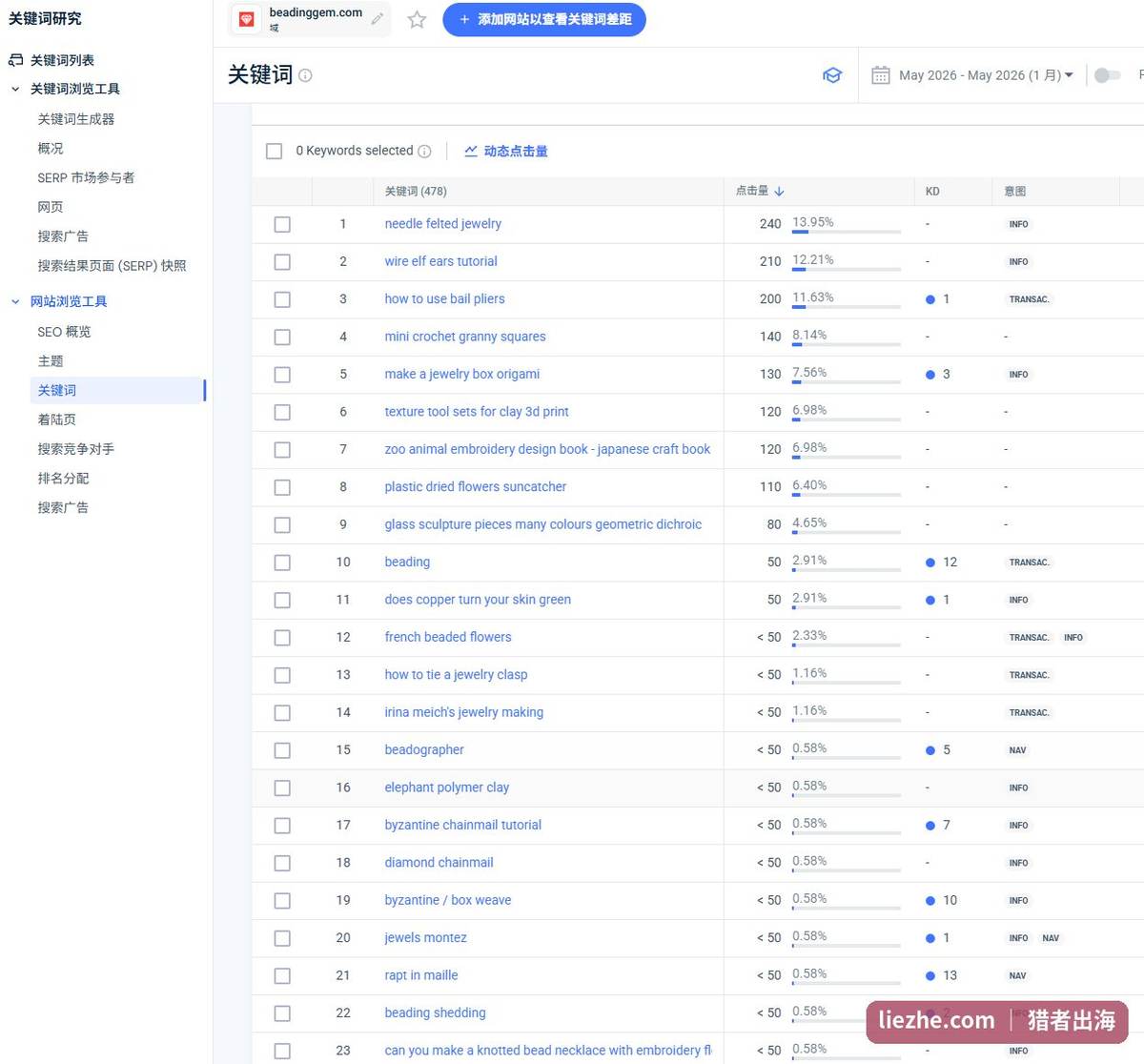Toggle the switch next to date range
The image size is (1144, 1064).
(1107, 75)
